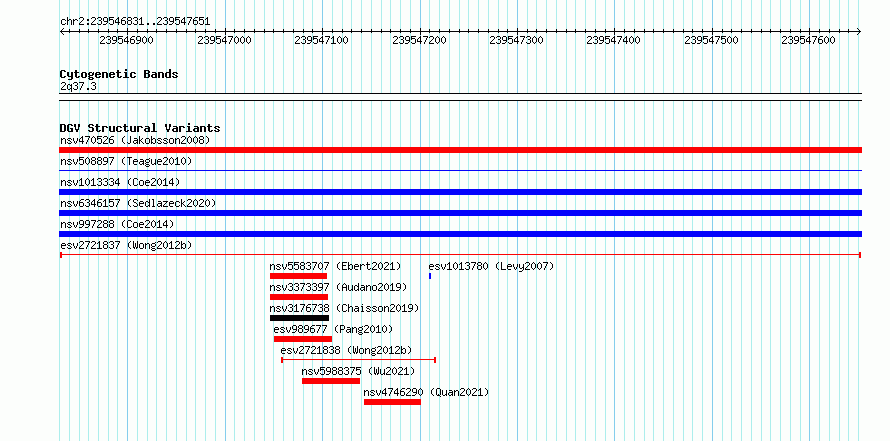890x441 pixels.
Task: Click ruler position 239547400
Action: pos(614,40)
